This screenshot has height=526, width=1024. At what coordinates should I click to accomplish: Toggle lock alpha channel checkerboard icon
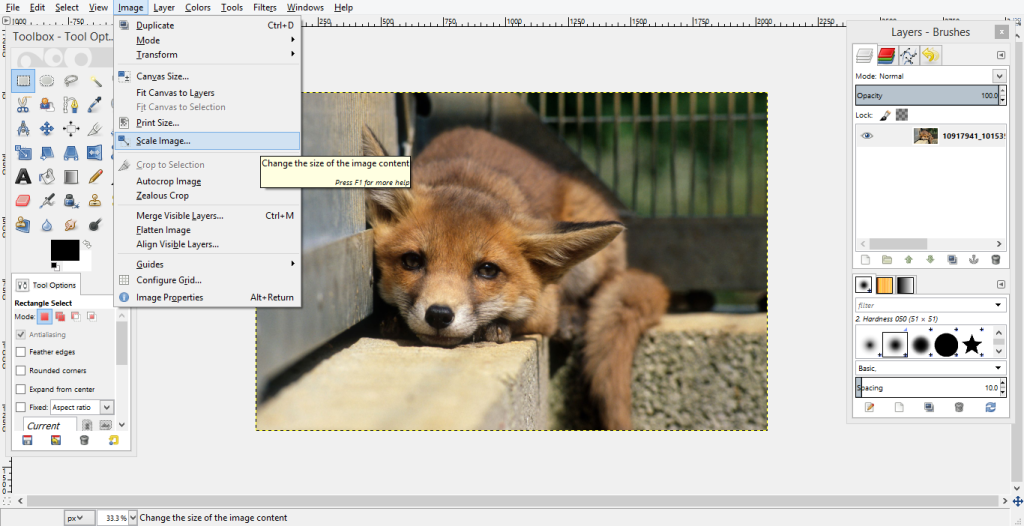[x=901, y=115]
